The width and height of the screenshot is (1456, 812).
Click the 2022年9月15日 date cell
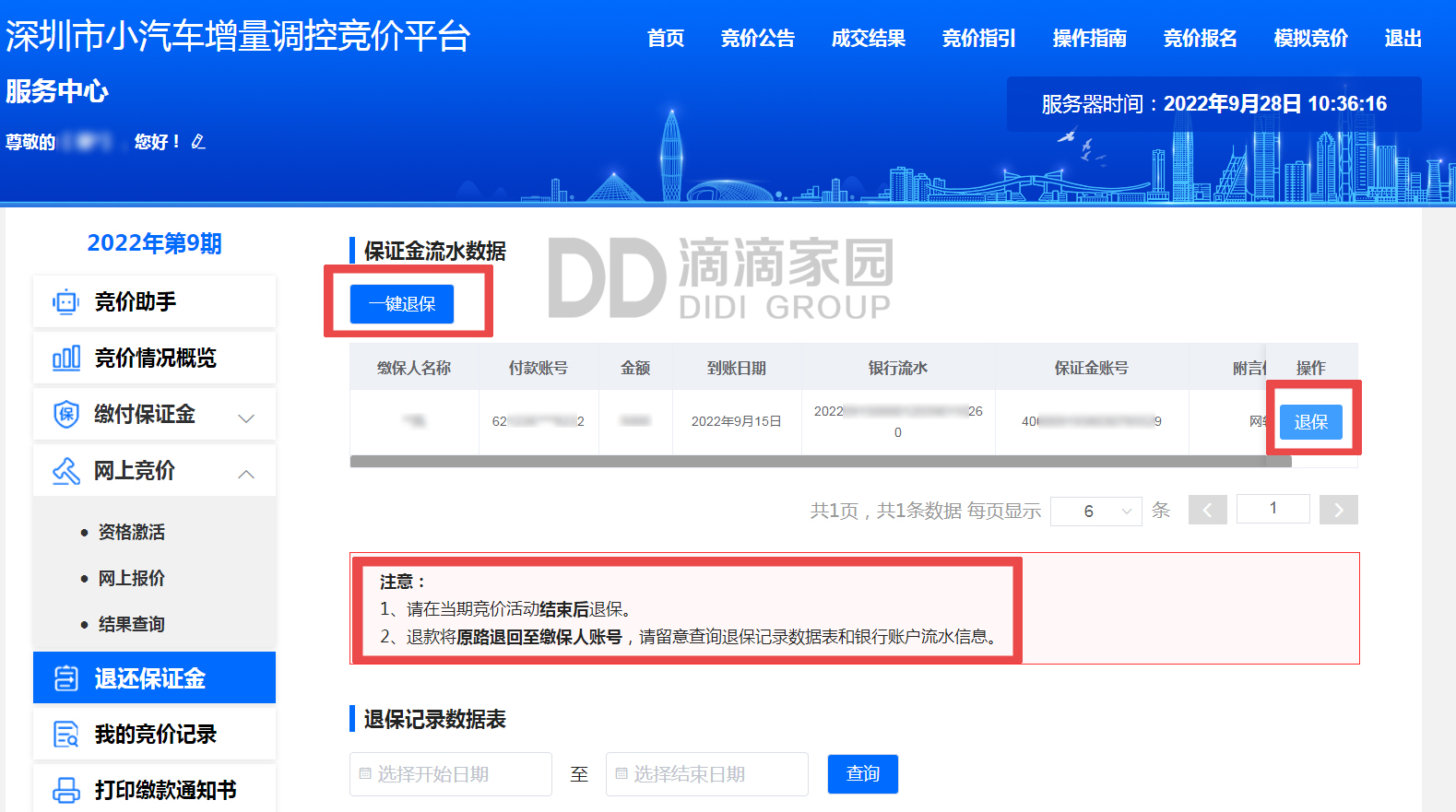pos(737,421)
